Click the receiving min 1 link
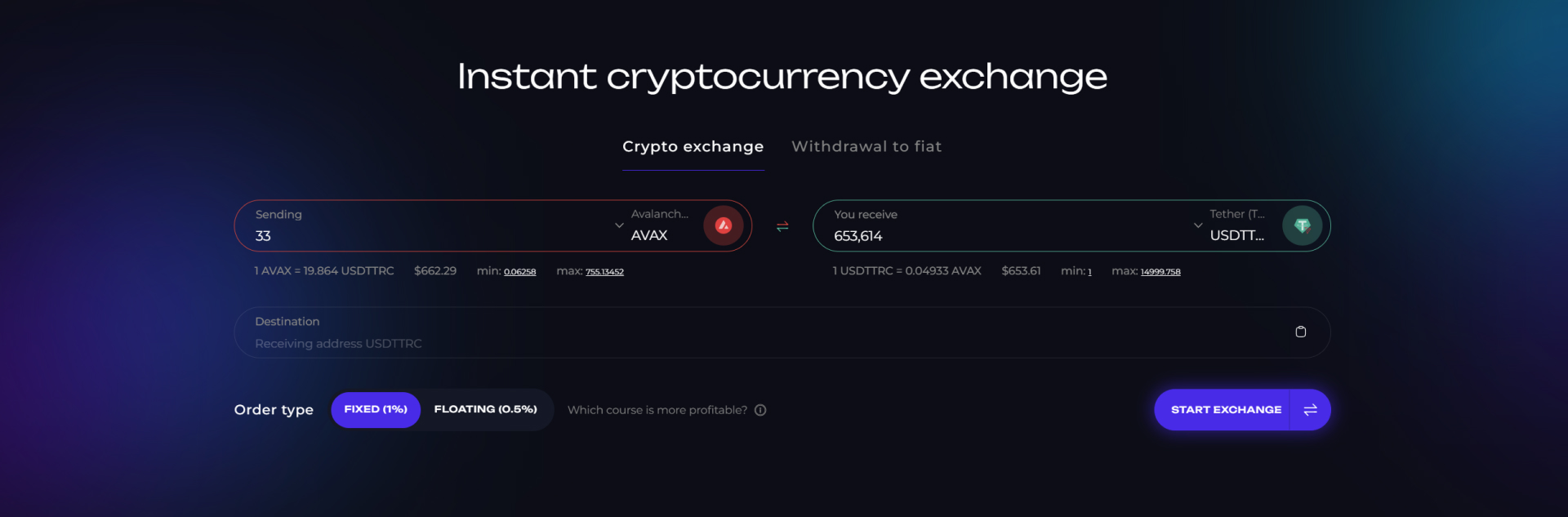 coord(1089,272)
